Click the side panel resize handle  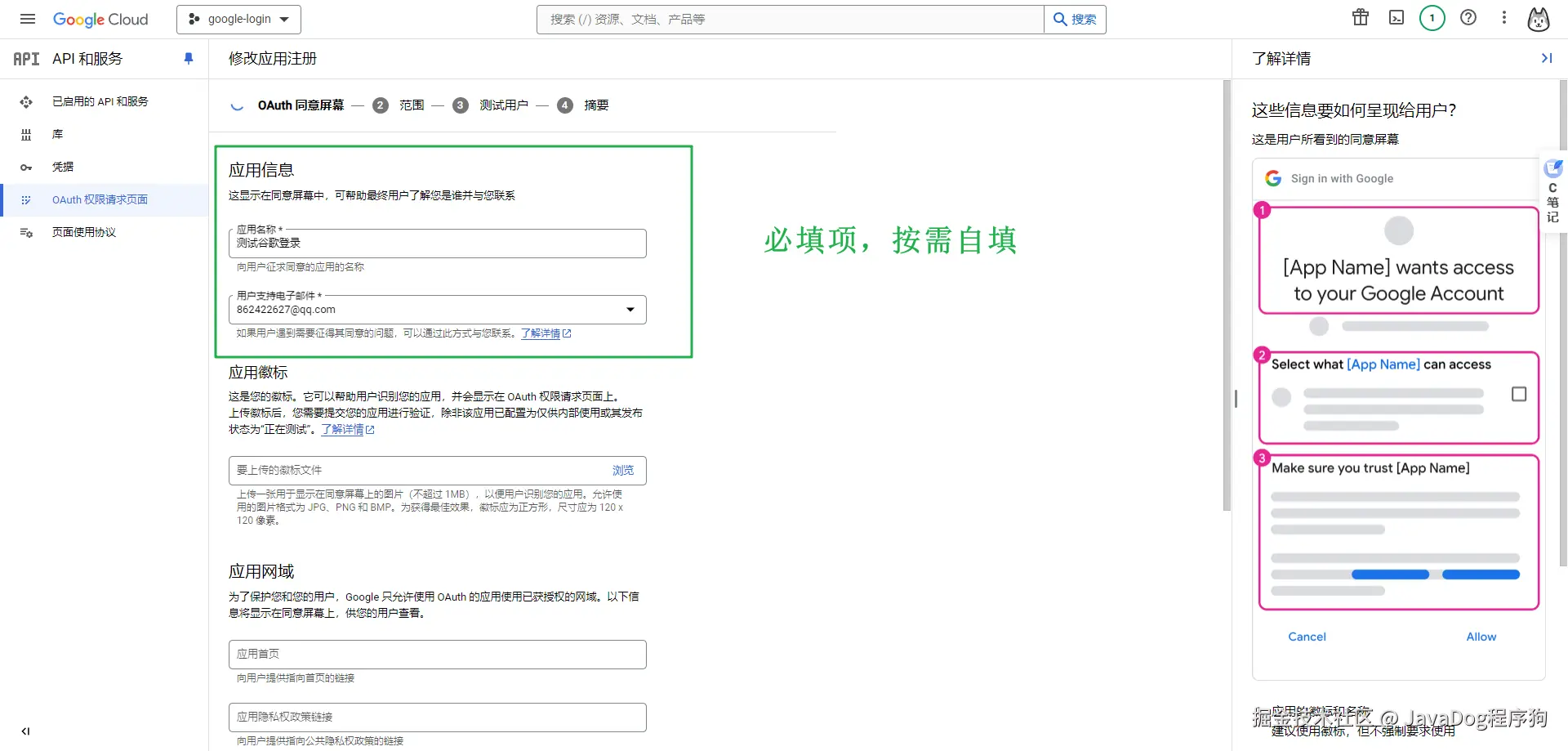pyautogui.click(x=1236, y=399)
